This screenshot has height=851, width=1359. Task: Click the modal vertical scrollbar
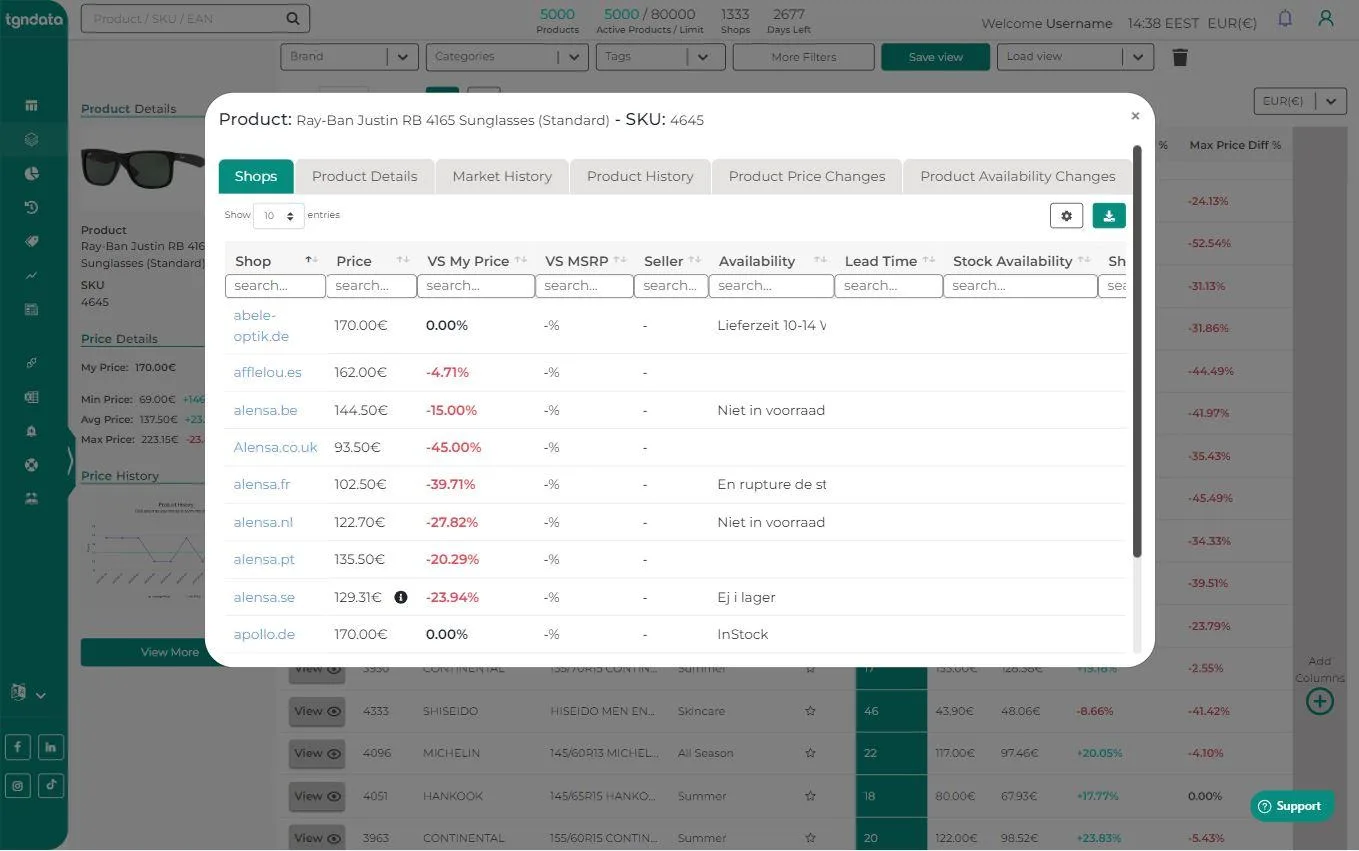point(1136,351)
